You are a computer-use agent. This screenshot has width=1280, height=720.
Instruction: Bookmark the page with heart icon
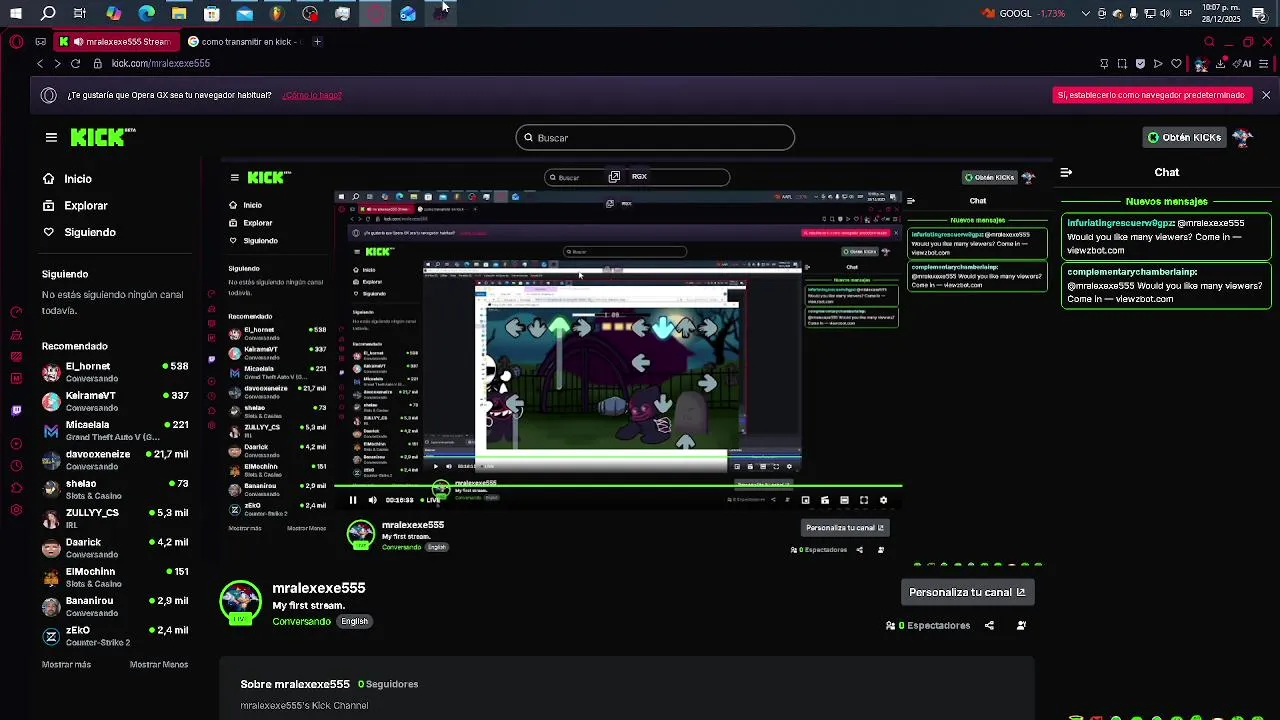click(x=1176, y=63)
